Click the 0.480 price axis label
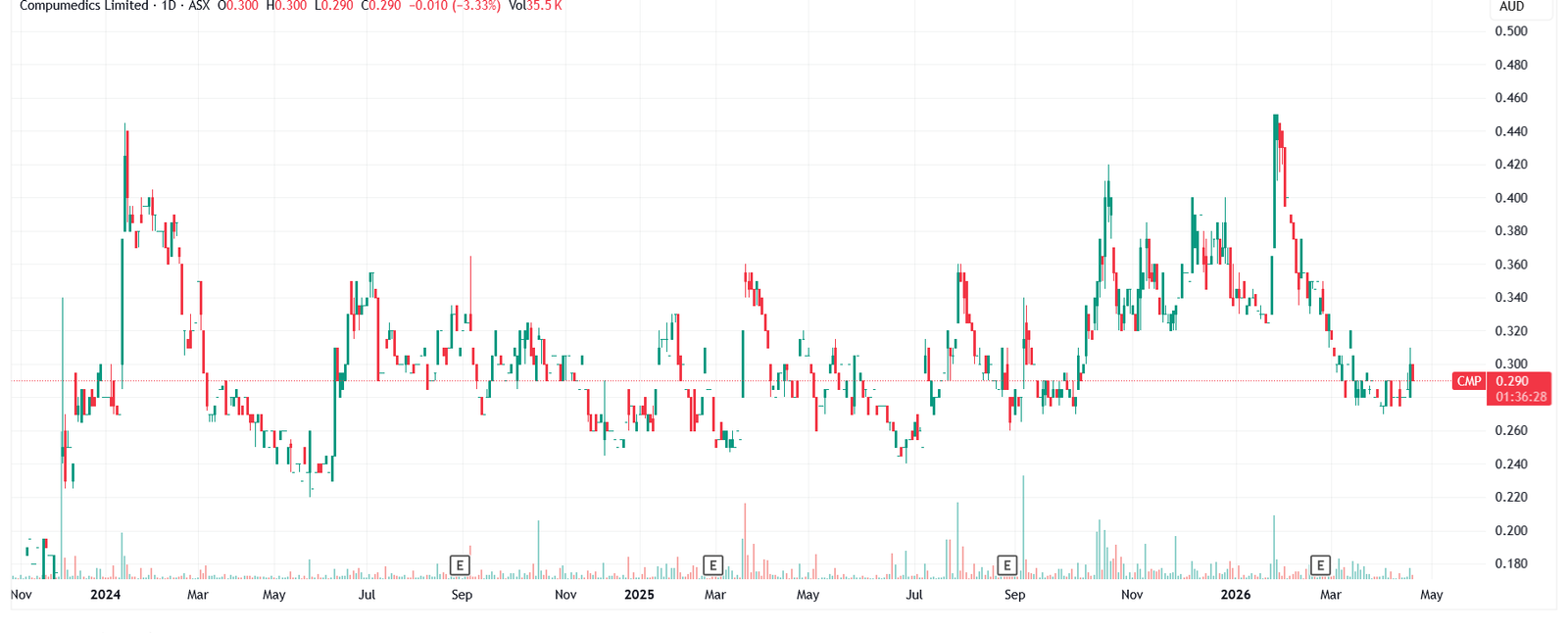 coord(1511,65)
